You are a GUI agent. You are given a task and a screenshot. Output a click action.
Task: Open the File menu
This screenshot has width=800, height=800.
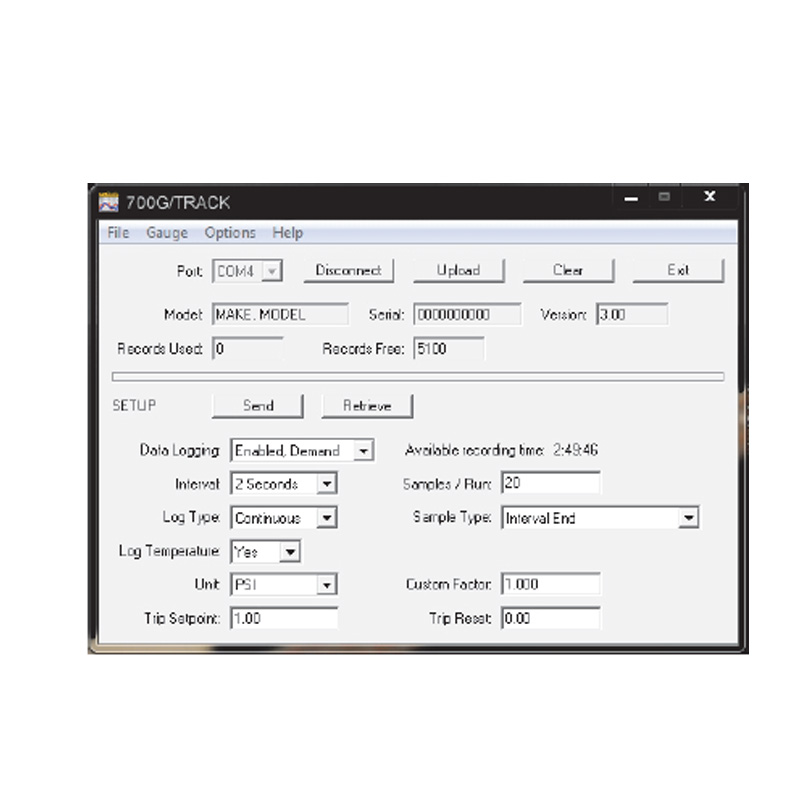117,233
